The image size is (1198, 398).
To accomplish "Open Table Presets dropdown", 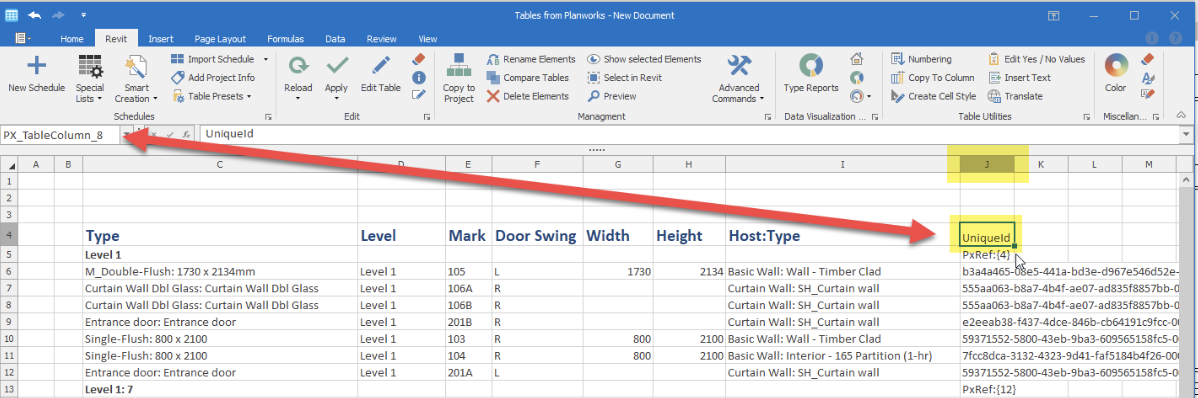I will coord(211,96).
